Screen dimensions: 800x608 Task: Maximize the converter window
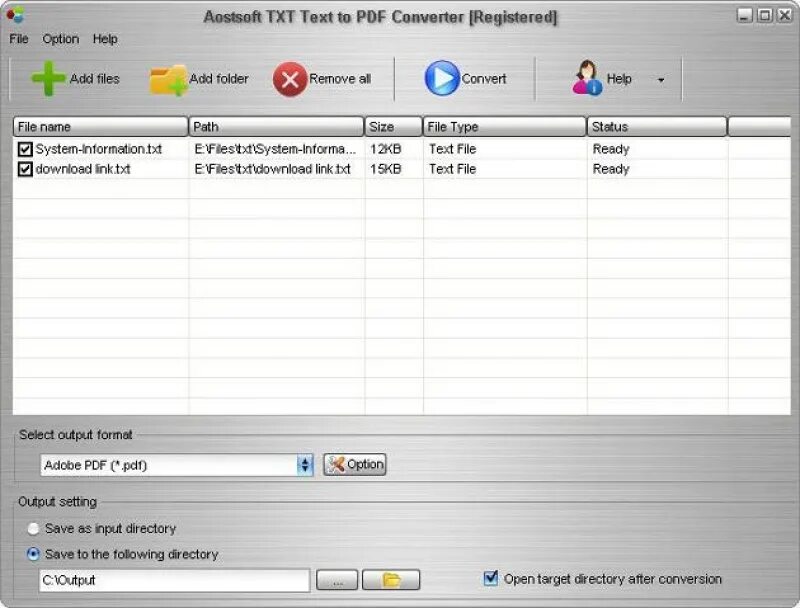pyautogui.click(x=765, y=15)
